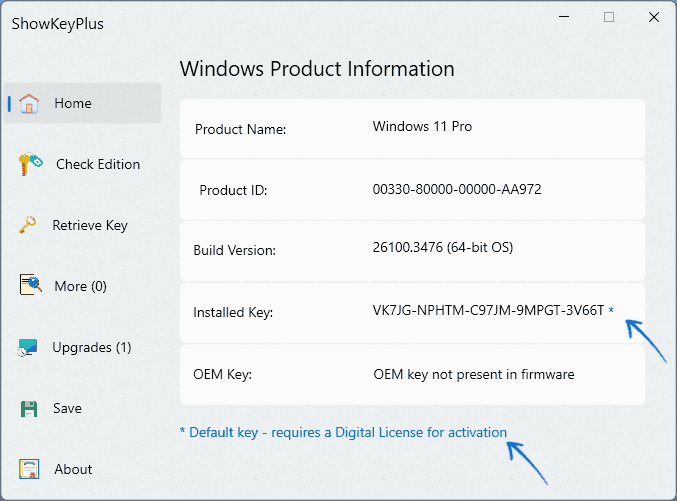Click the Upgrades monitor icon
The width and height of the screenshot is (677, 501).
click(29, 348)
